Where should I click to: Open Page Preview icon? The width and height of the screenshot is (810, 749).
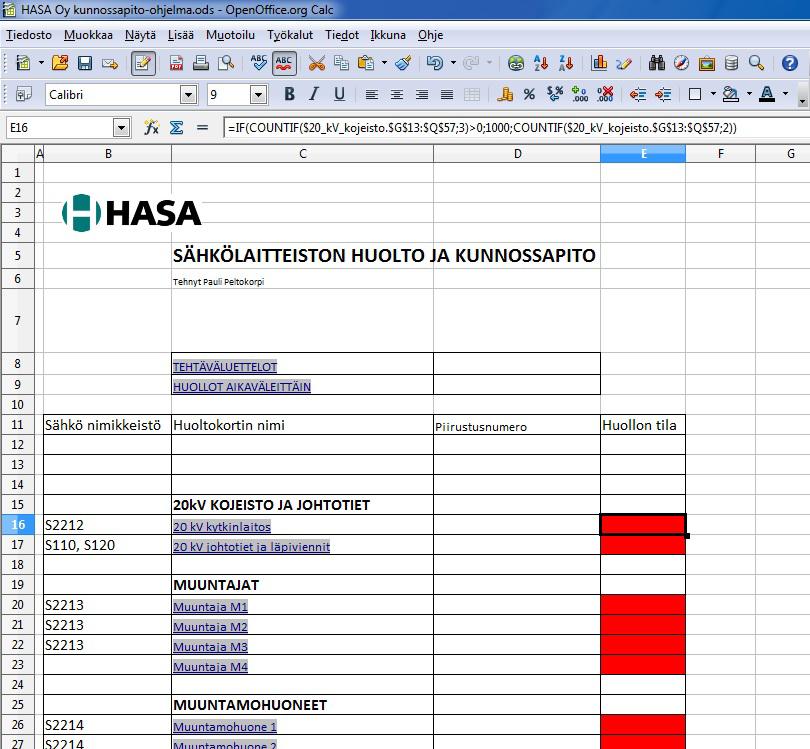click(226, 63)
